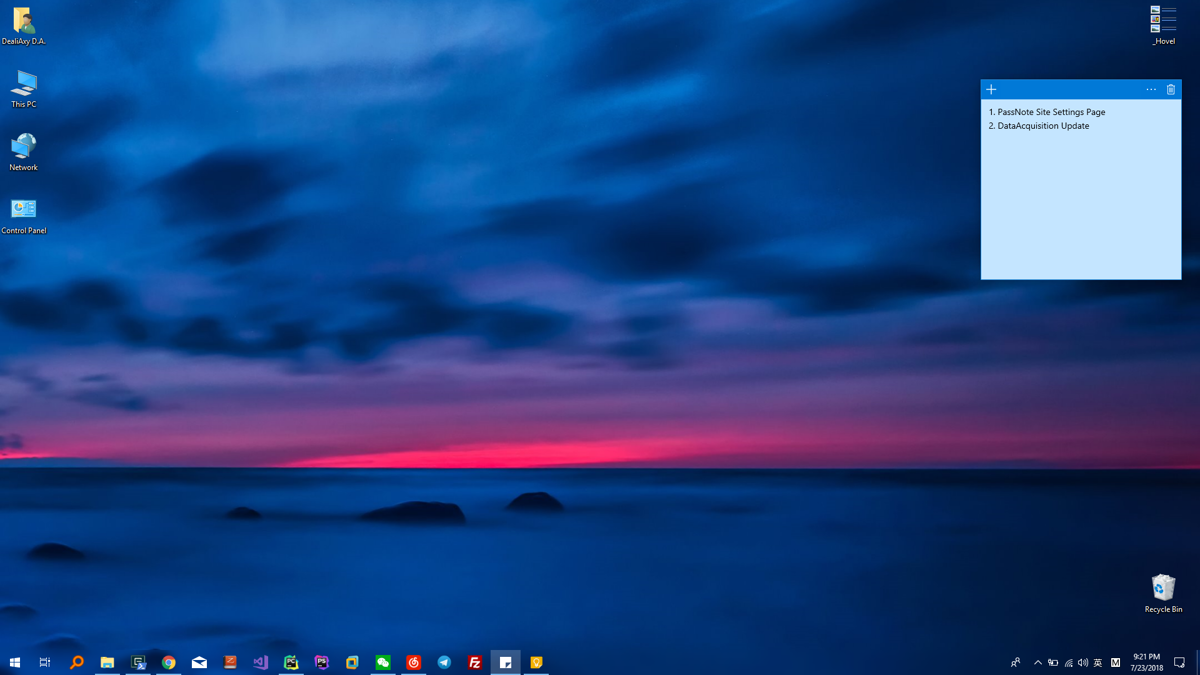This screenshot has width=1200, height=675.
Task: Open the Windows Start menu
Action: pos(15,662)
